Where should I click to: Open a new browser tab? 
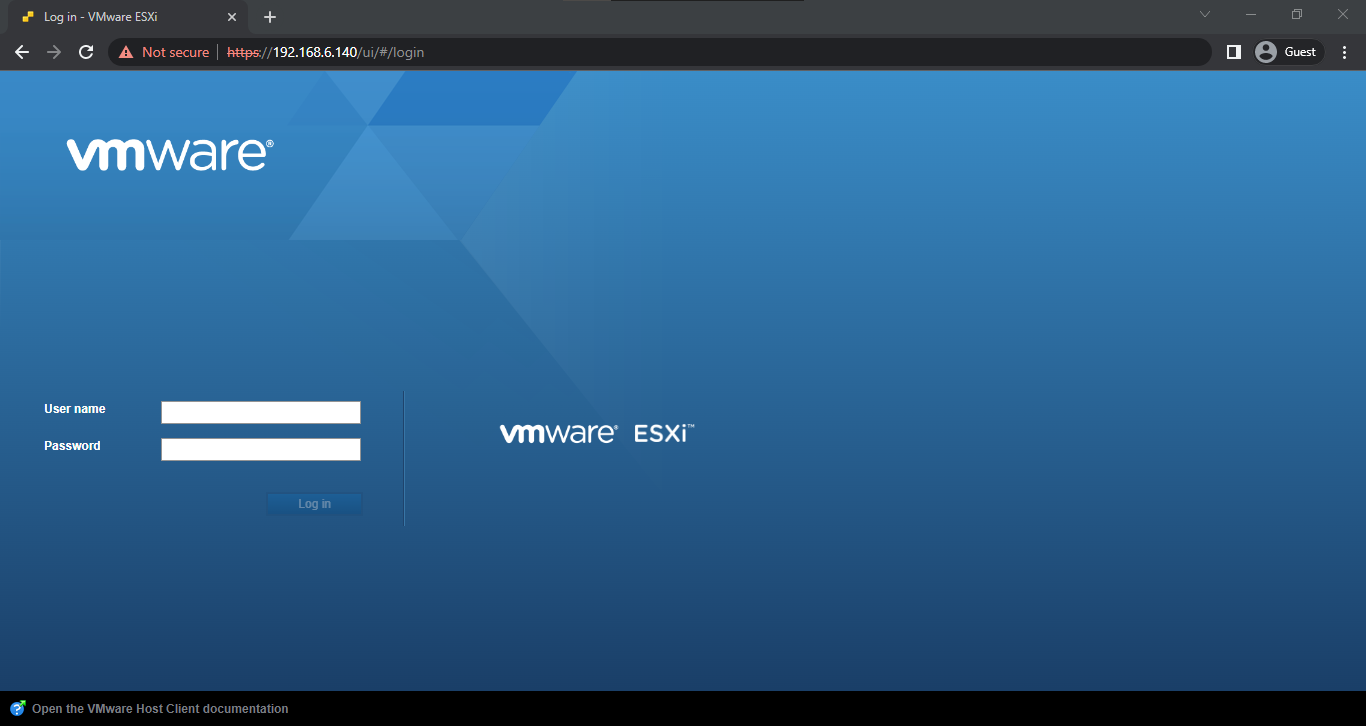(270, 17)
